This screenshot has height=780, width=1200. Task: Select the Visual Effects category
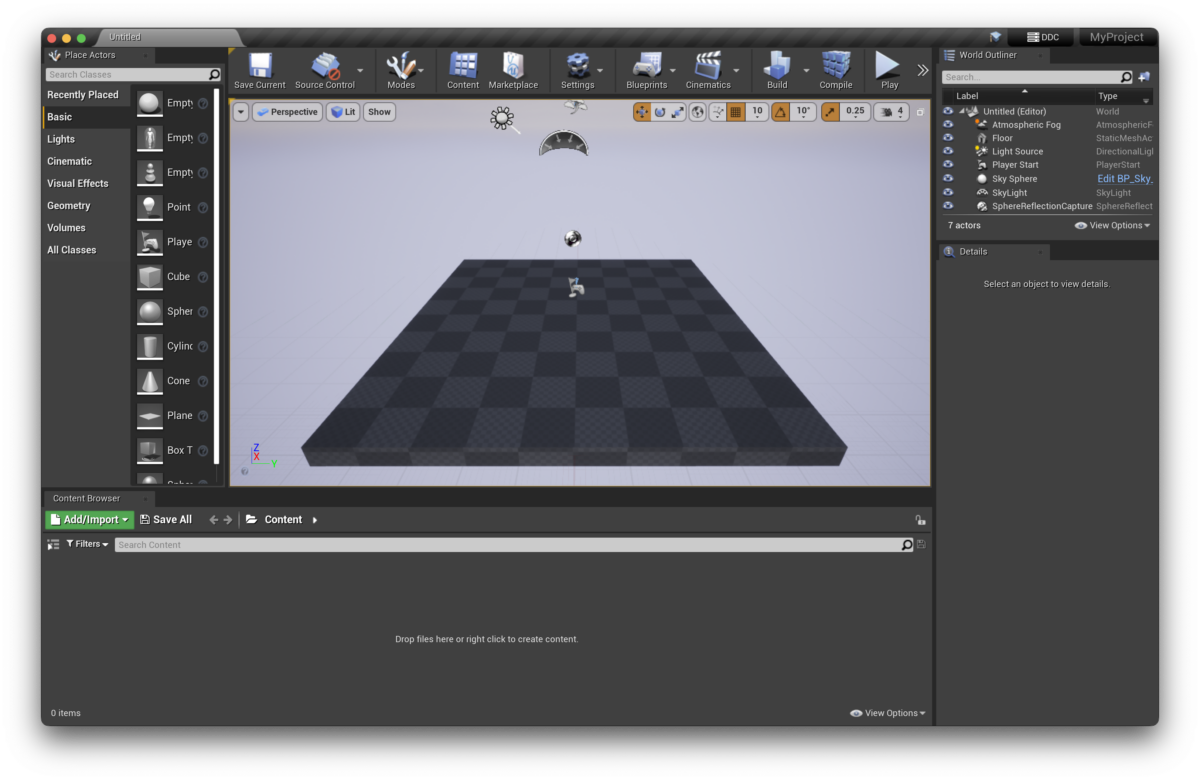tap(78, 183)
